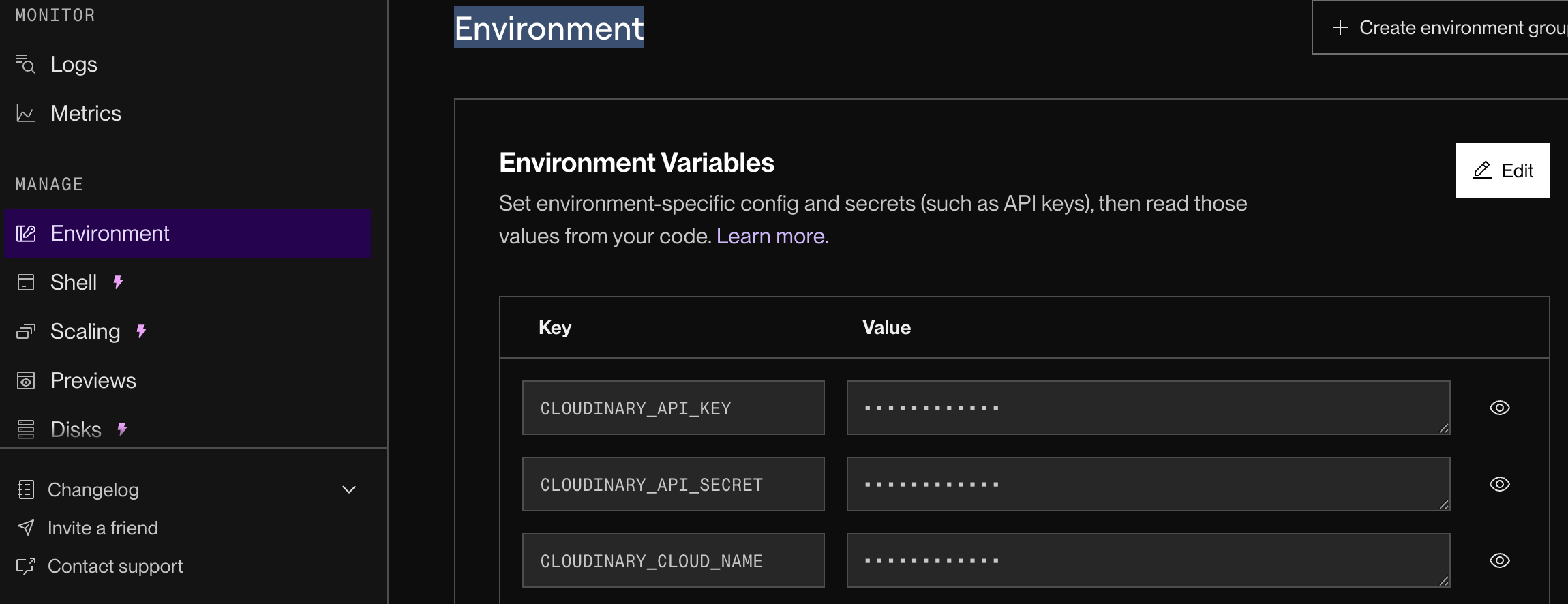Follow the Learn more link
Screen dimensions: 1568x604
(772, 236)
